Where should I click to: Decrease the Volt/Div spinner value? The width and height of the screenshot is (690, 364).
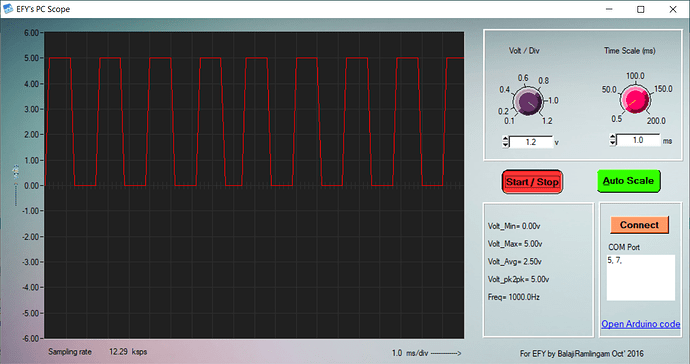point(505,145)
